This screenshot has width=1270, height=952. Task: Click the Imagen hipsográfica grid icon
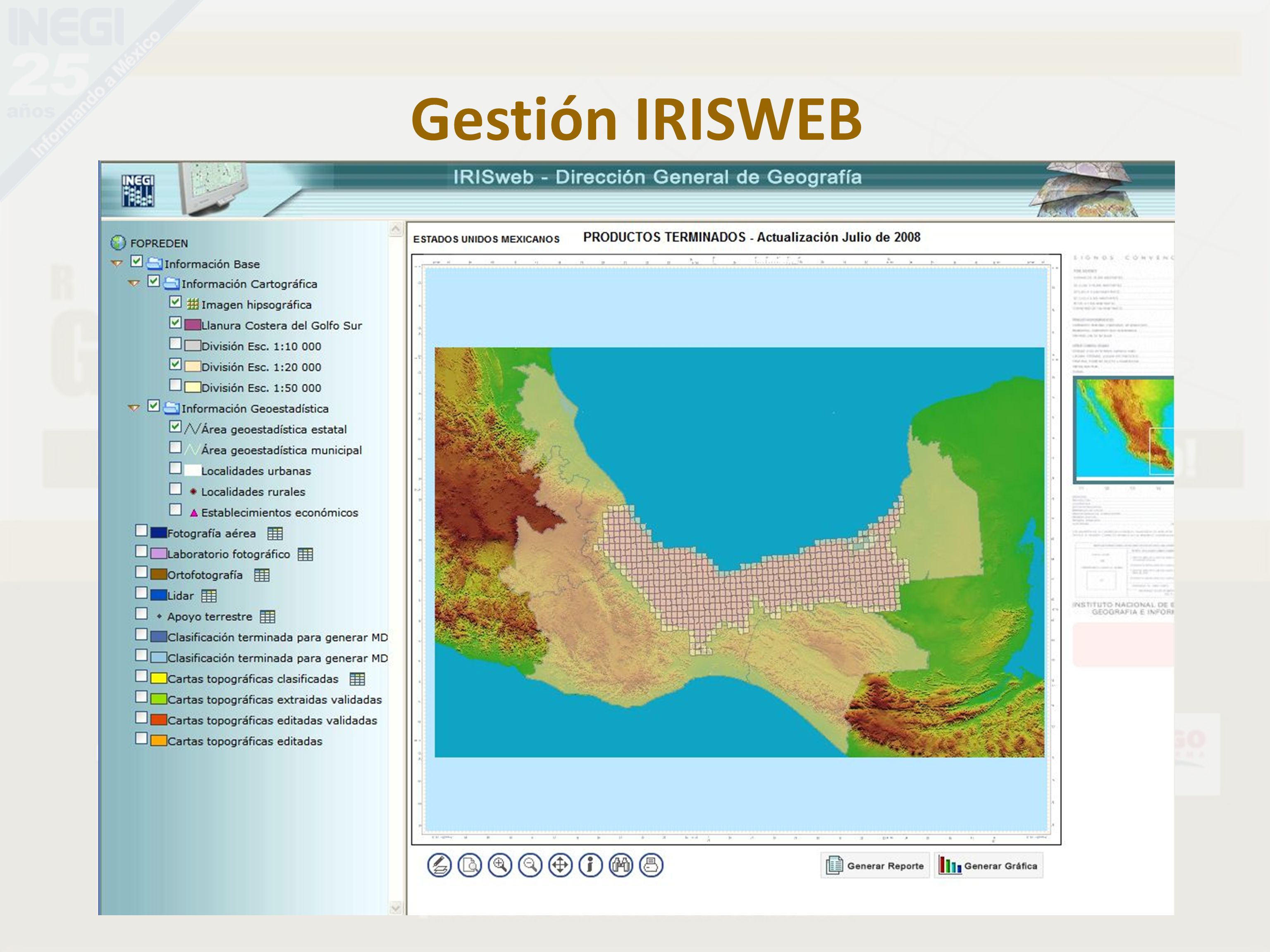[x=193, y=304]
